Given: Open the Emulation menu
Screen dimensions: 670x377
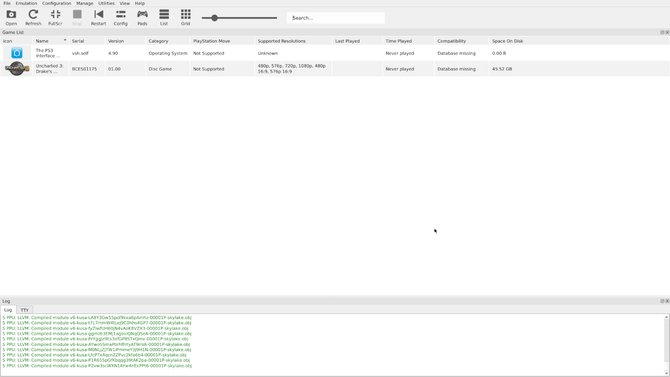Looking at the screenshot, I should (26, 3).
